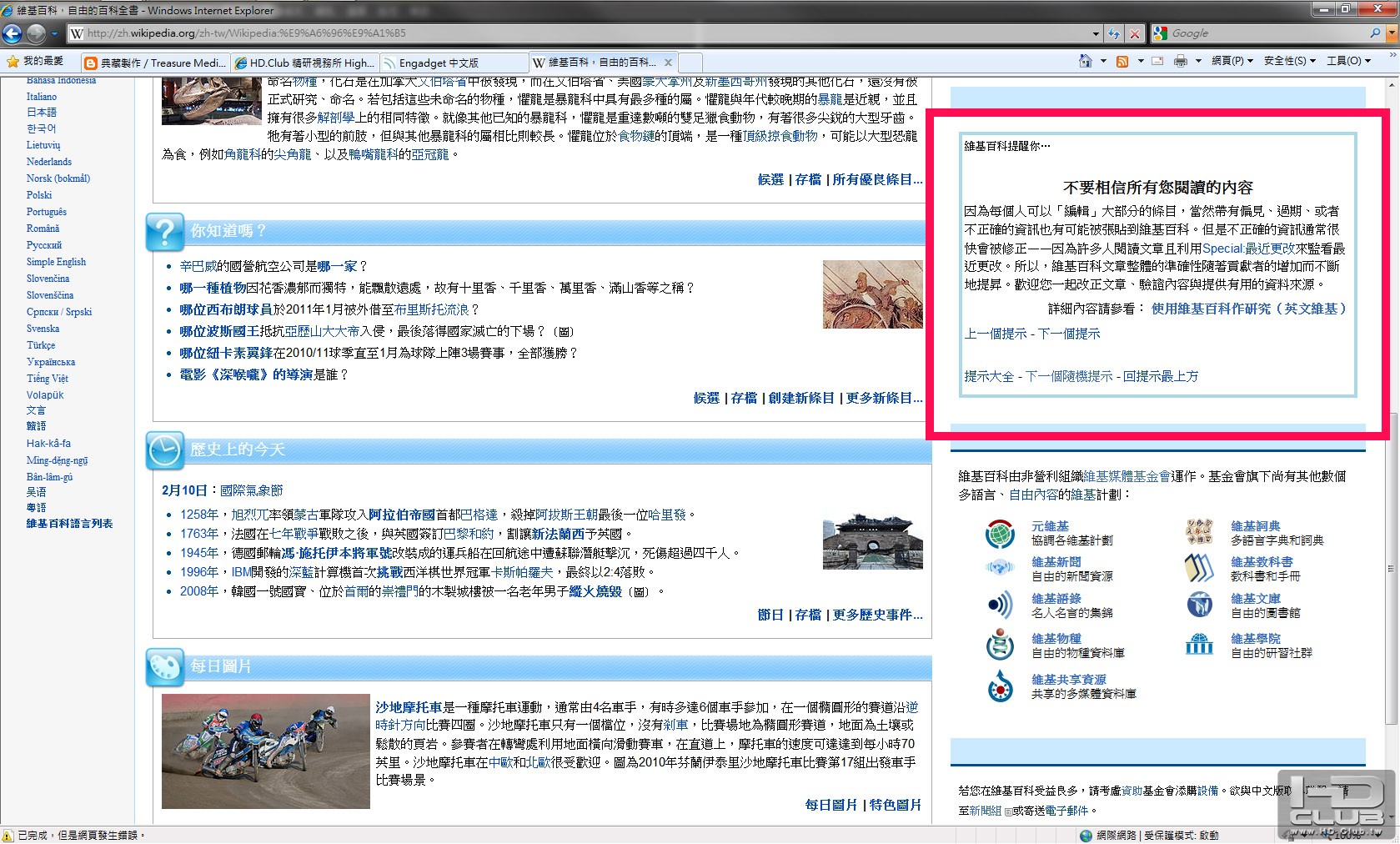
Task: Expand the Home button dropdown arrow
Action: [1103, 61]
